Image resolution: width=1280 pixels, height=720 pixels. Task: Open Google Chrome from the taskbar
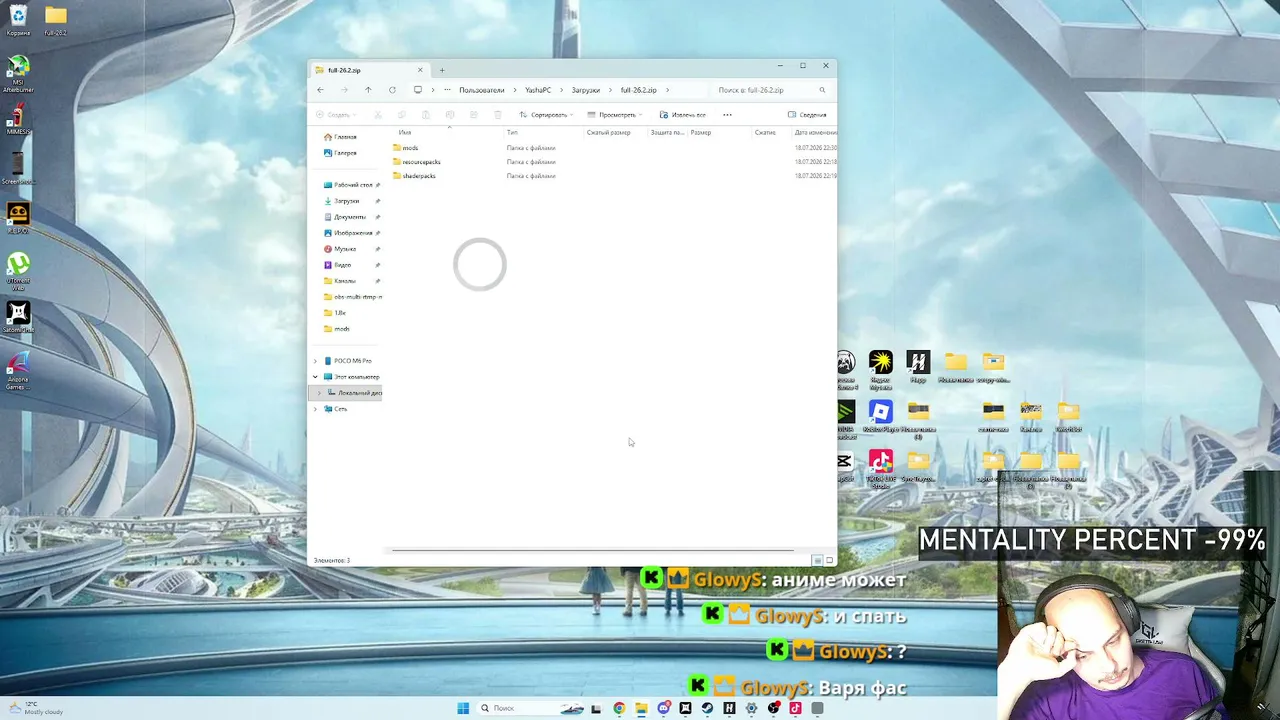(619, 708)
